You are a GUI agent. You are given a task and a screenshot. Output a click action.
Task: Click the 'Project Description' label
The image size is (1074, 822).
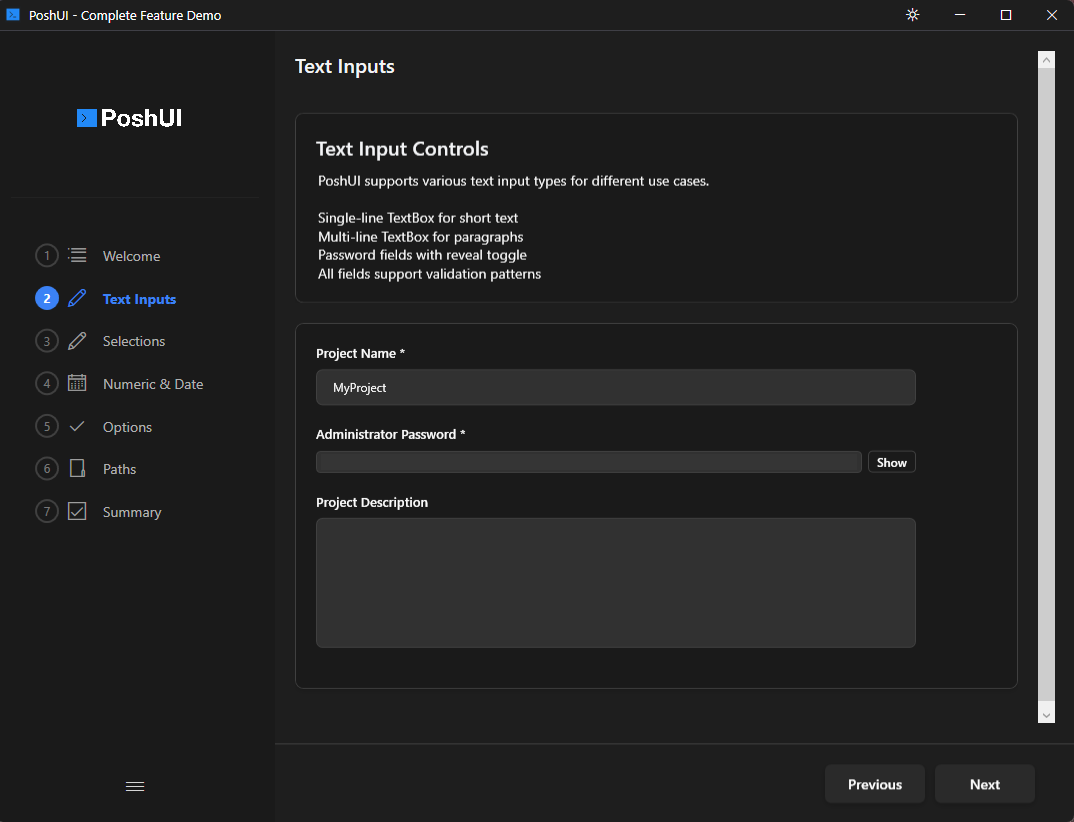pos(372,503)
